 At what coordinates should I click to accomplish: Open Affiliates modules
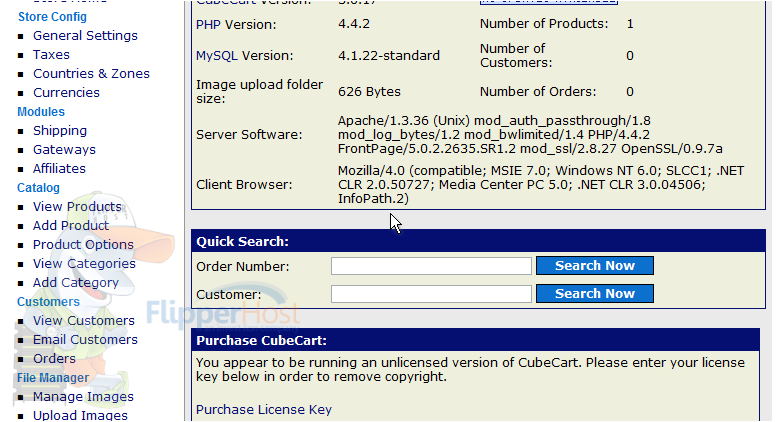pyautogui.click(x=59, y=169)
